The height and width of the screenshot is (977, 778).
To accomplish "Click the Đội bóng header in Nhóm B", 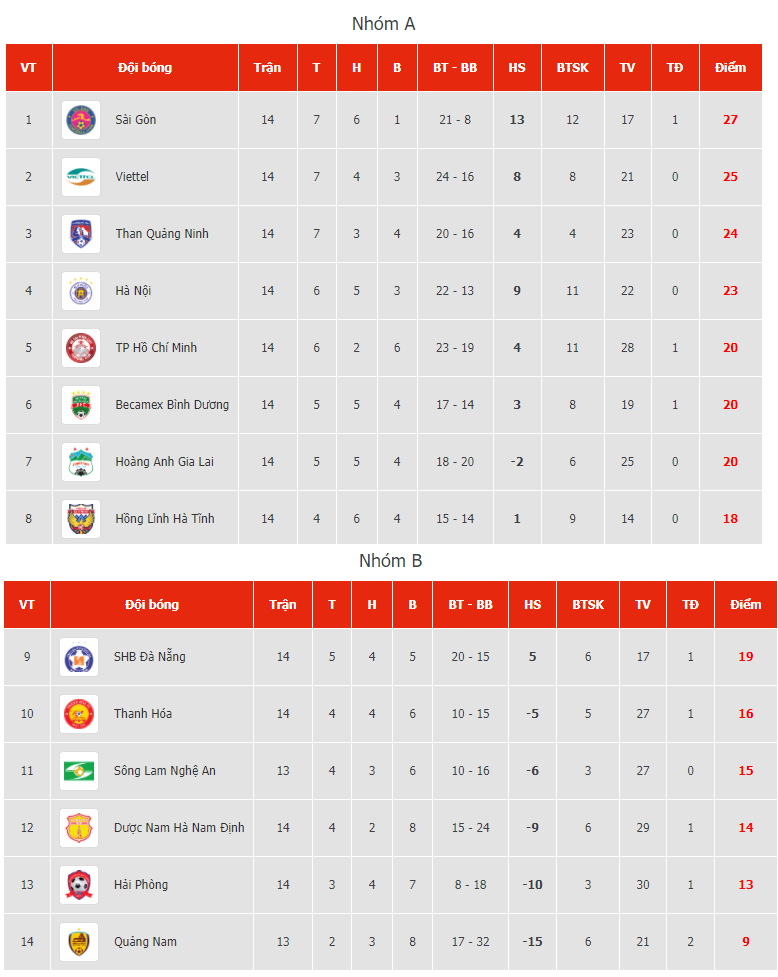I will [152, 604].
